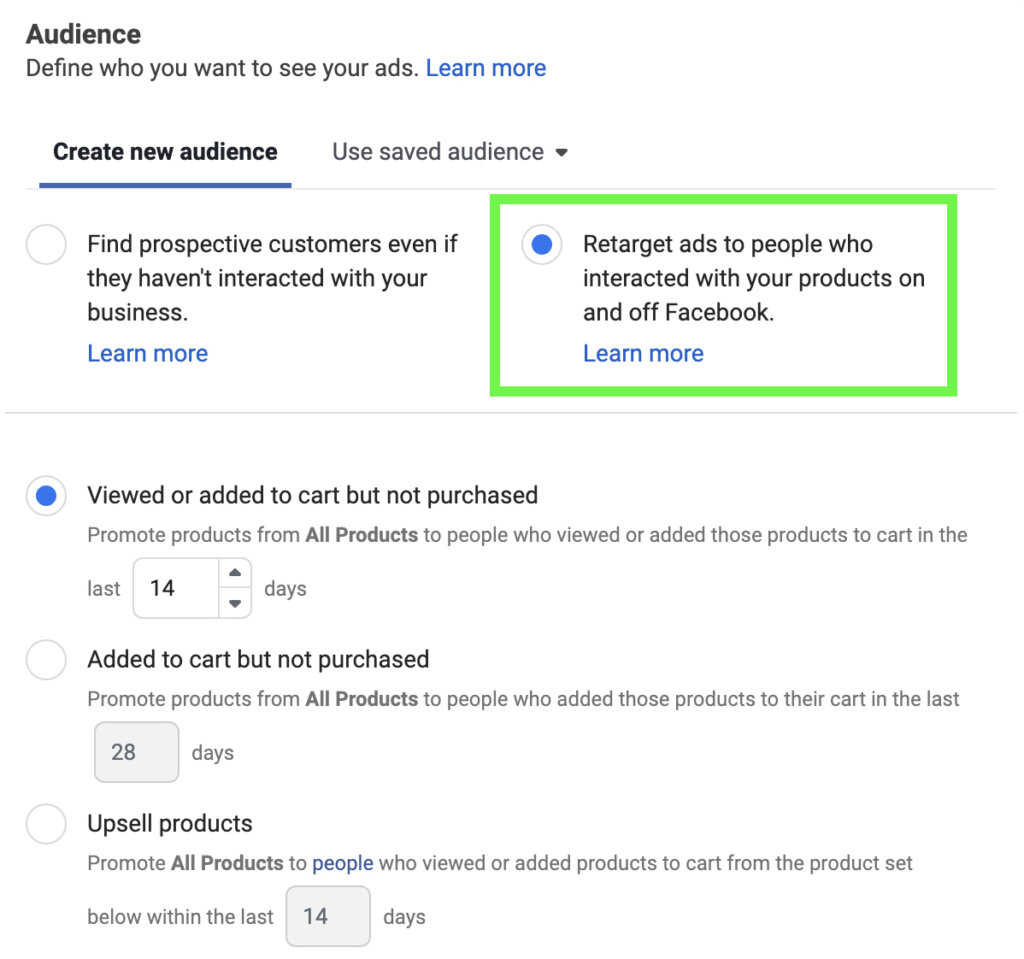Image resolution: width=1024 pixels, height=959 pixels.
Task: Enable the 'Upsell products' option
Action: [x=46, y=823]
